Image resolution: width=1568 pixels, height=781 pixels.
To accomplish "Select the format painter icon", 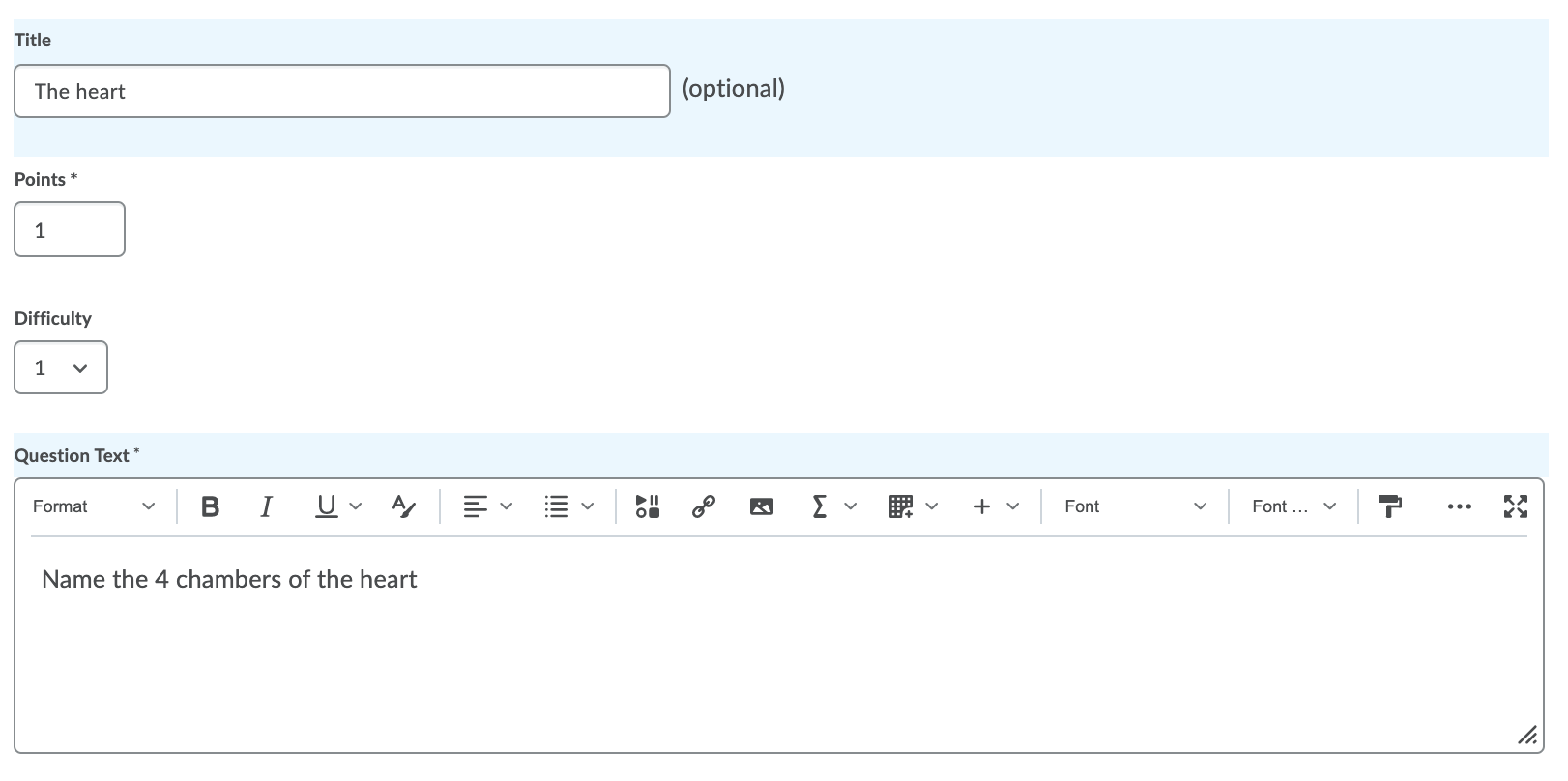I will [x=1389, y=506].
